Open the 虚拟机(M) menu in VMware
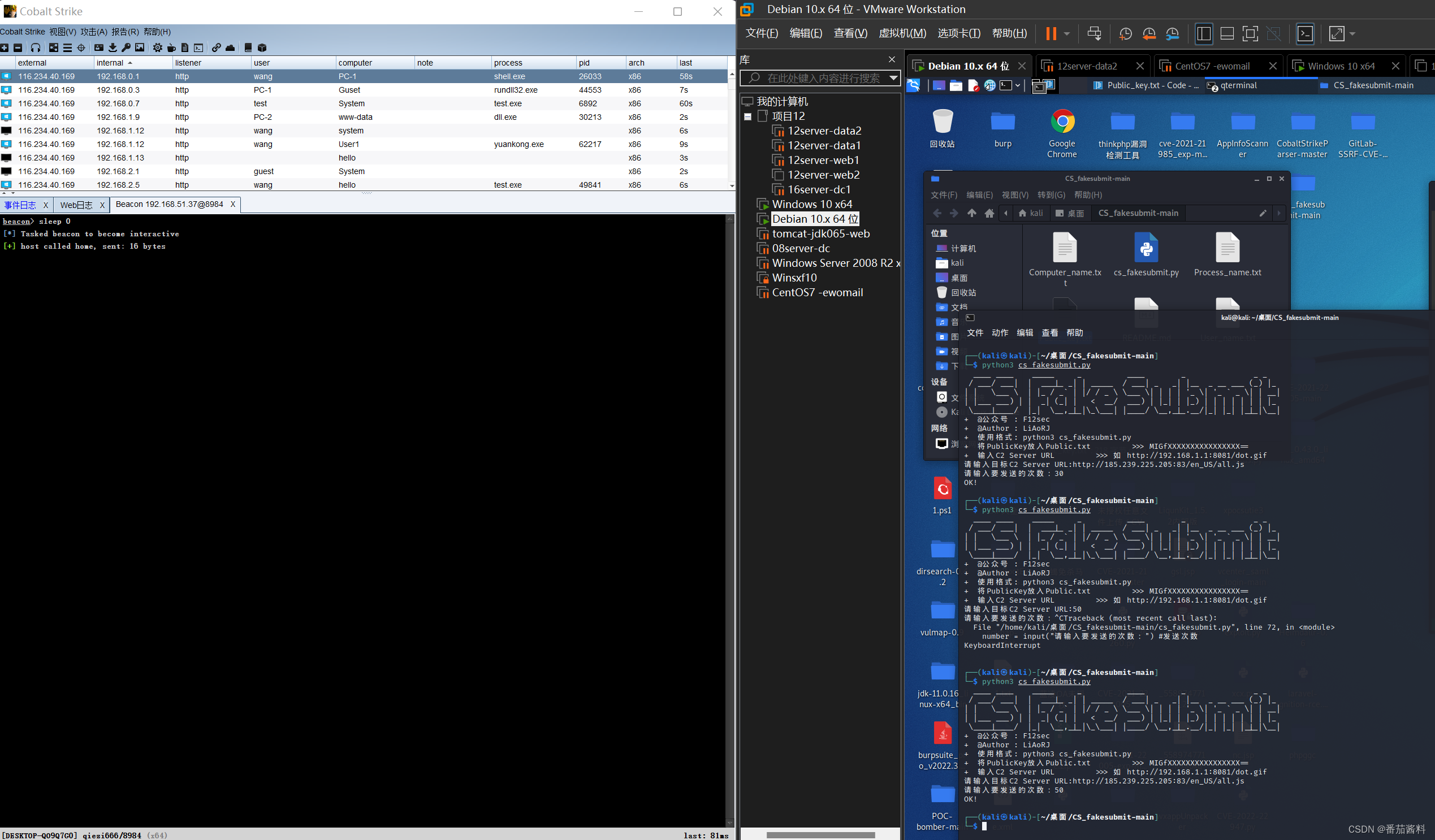Viewport: 1435px width, 840px height. click(x=902, y=33)
